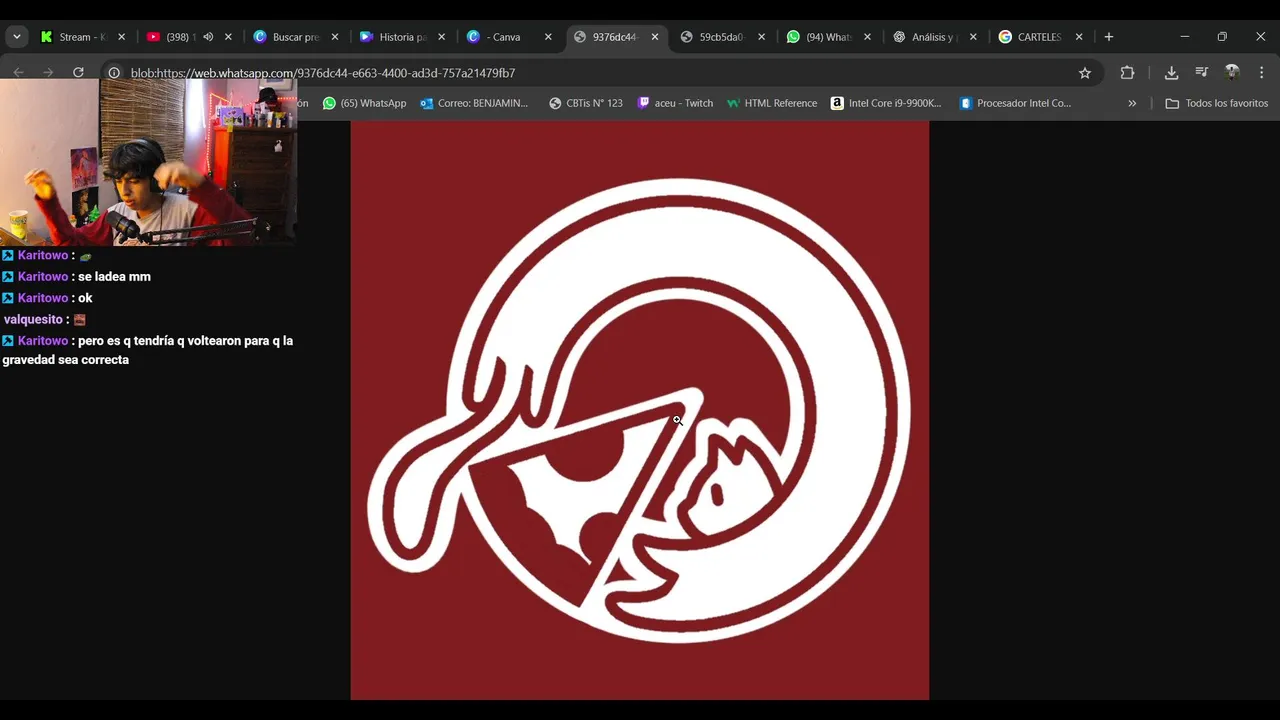The height and width of the screenshot is (720, 1280).
Task: Open the media controls icon
Action: 1202,73
